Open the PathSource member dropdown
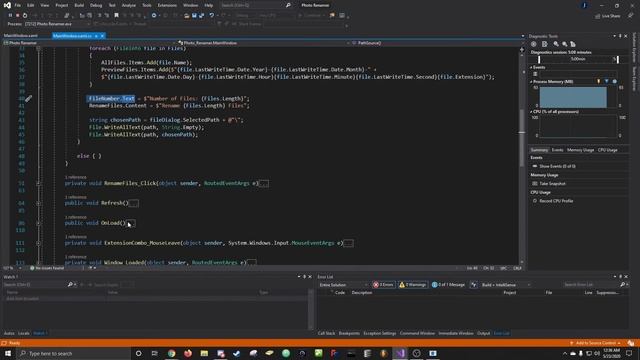The height and width of the screenshot is (360, 640). click(436, 43)
